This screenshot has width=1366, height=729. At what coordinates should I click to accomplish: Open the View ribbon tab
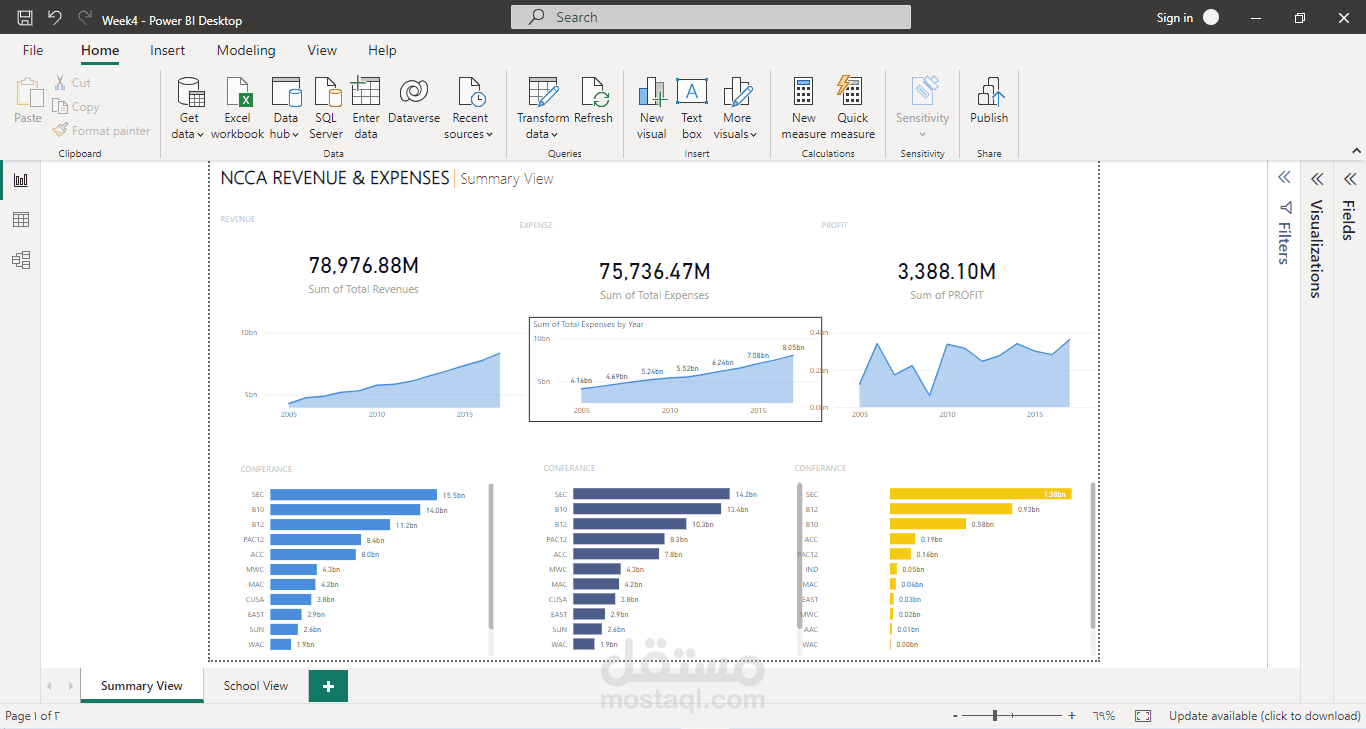click(x=322, y=50)
